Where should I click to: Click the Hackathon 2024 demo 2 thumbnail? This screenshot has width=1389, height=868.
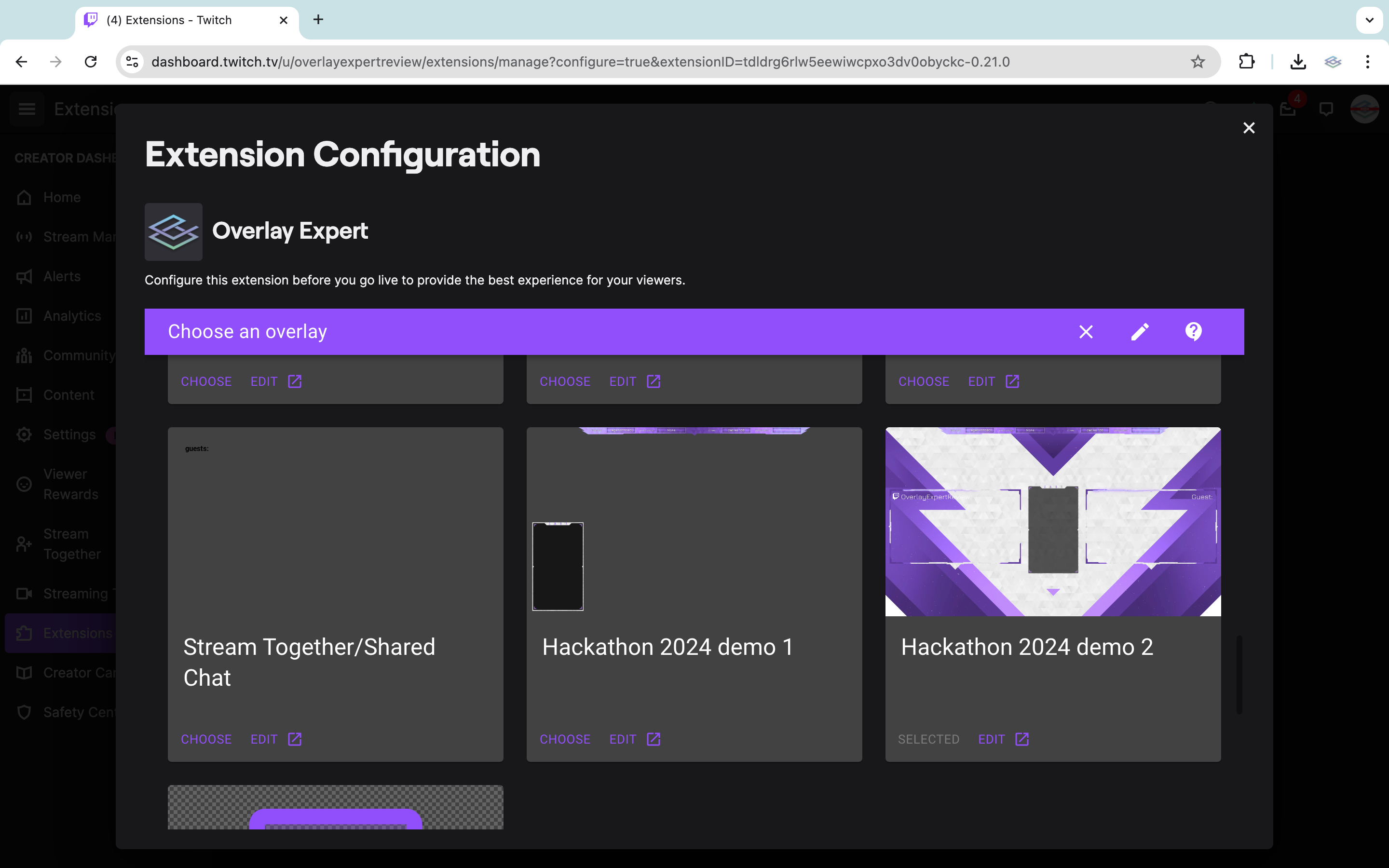click(x=1053, y=521)
